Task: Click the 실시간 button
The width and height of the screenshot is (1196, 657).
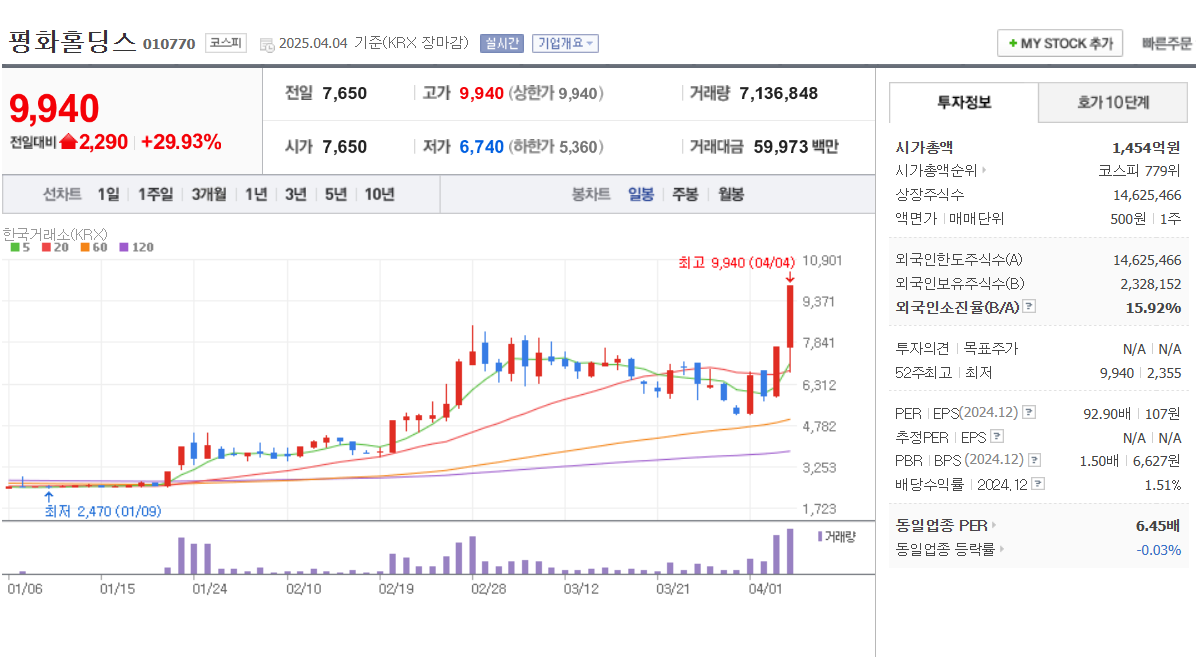Action: pos(502,43)
